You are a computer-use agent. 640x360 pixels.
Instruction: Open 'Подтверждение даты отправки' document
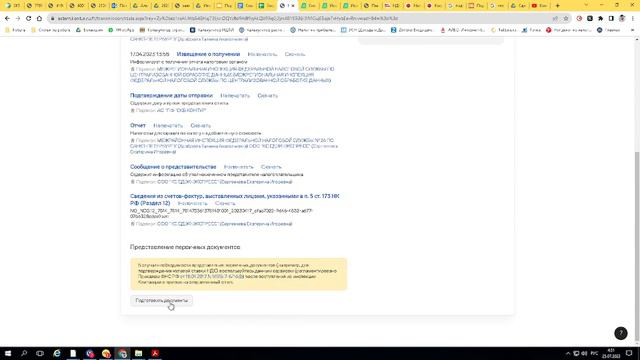[x=171, y=95]
